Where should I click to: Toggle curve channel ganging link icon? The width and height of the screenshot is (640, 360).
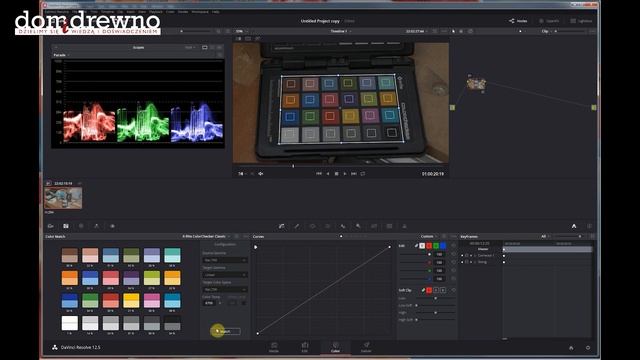point(416,246)
